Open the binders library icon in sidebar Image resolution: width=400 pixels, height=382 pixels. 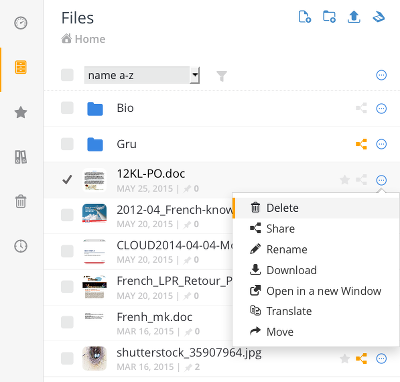point(21,157)
